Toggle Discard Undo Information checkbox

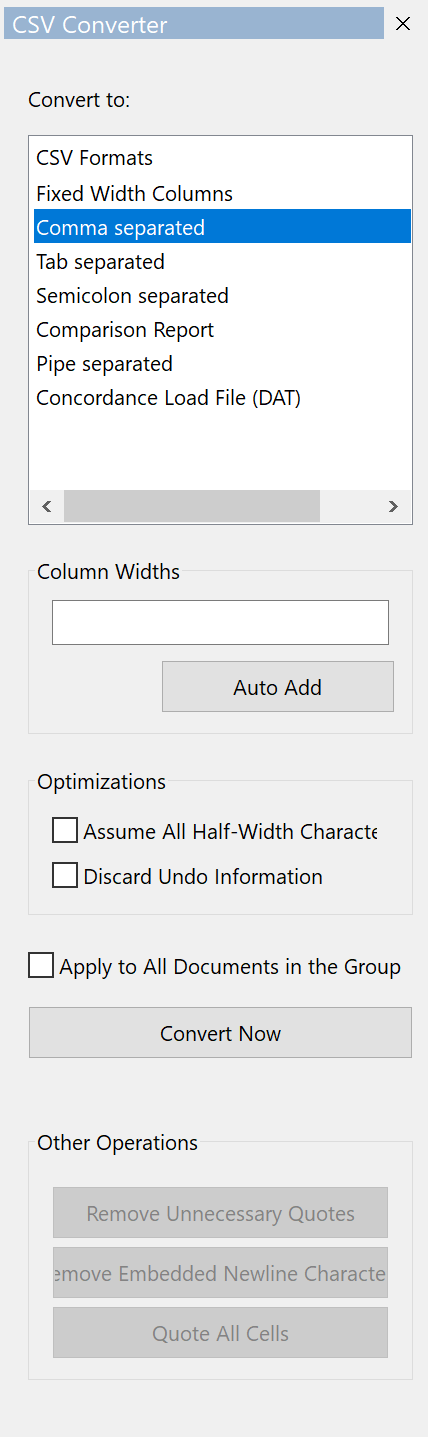coord(65,876)
